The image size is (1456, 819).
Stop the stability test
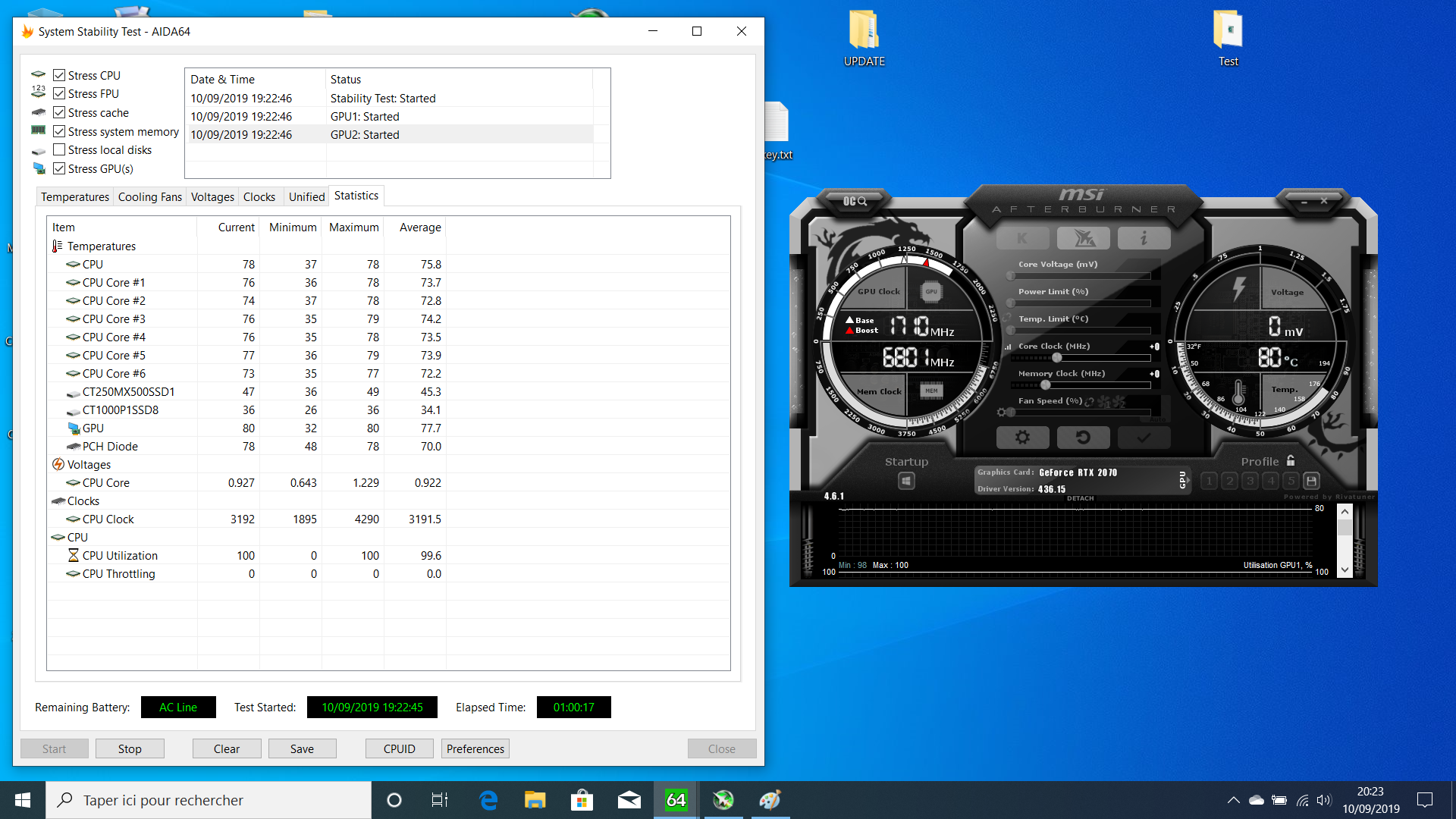(x=130, y=748)
